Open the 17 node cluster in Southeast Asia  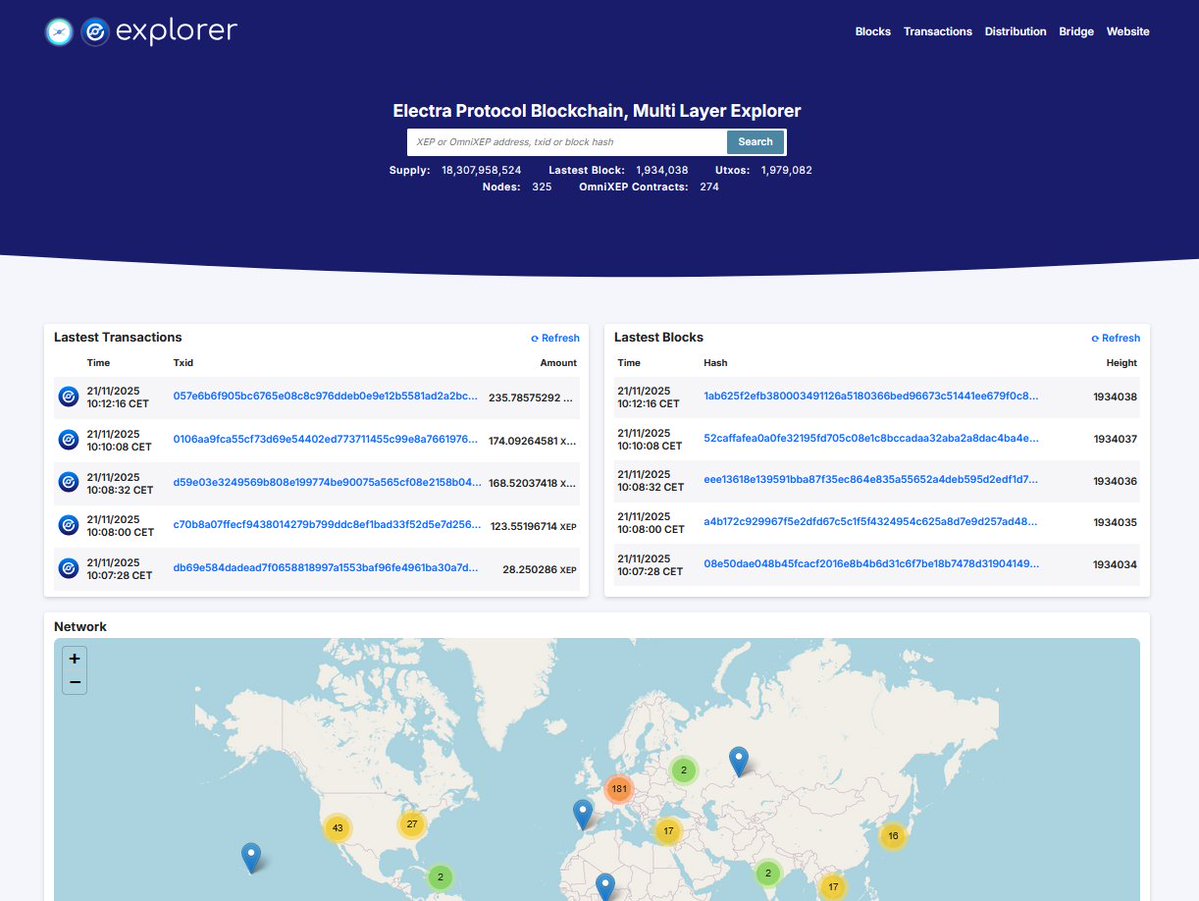(833, 886)
